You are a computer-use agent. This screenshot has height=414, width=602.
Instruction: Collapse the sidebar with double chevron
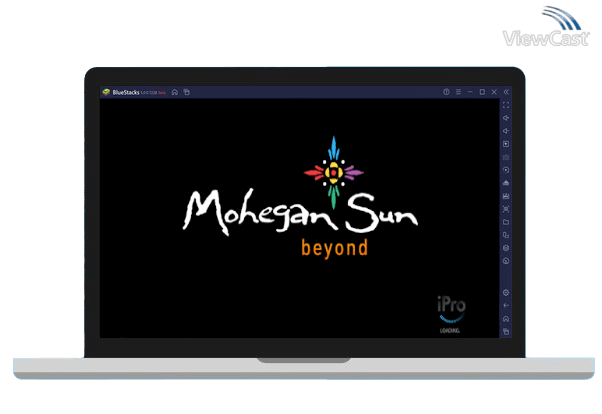pyautogui.click(x=506, y=92)
